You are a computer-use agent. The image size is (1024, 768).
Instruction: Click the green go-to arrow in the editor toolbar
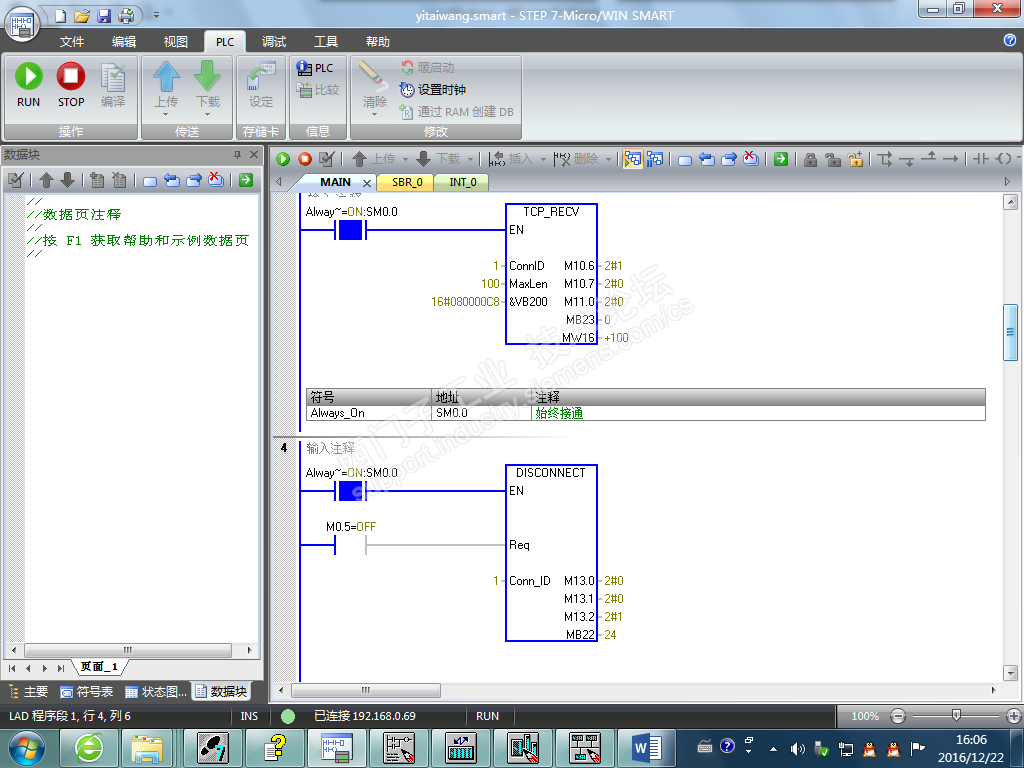click(780, 159)
